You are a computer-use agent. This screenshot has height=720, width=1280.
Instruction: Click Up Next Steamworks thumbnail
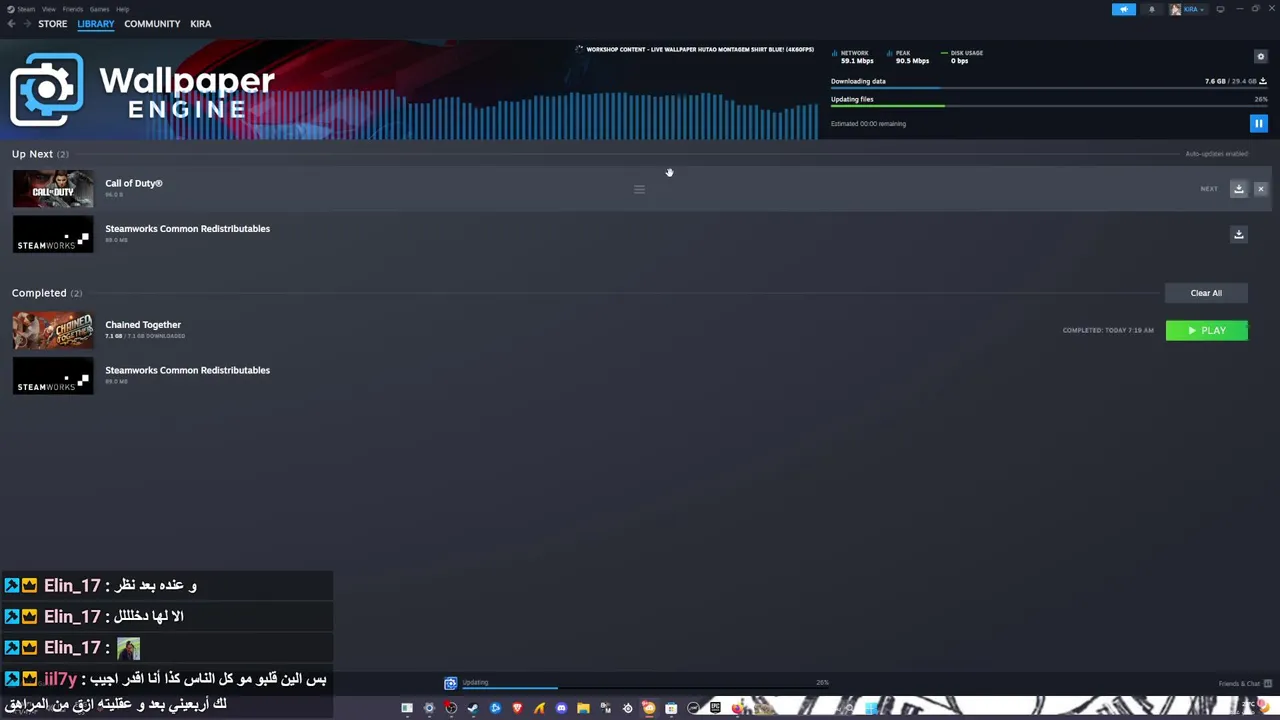[x=53, y=234]
